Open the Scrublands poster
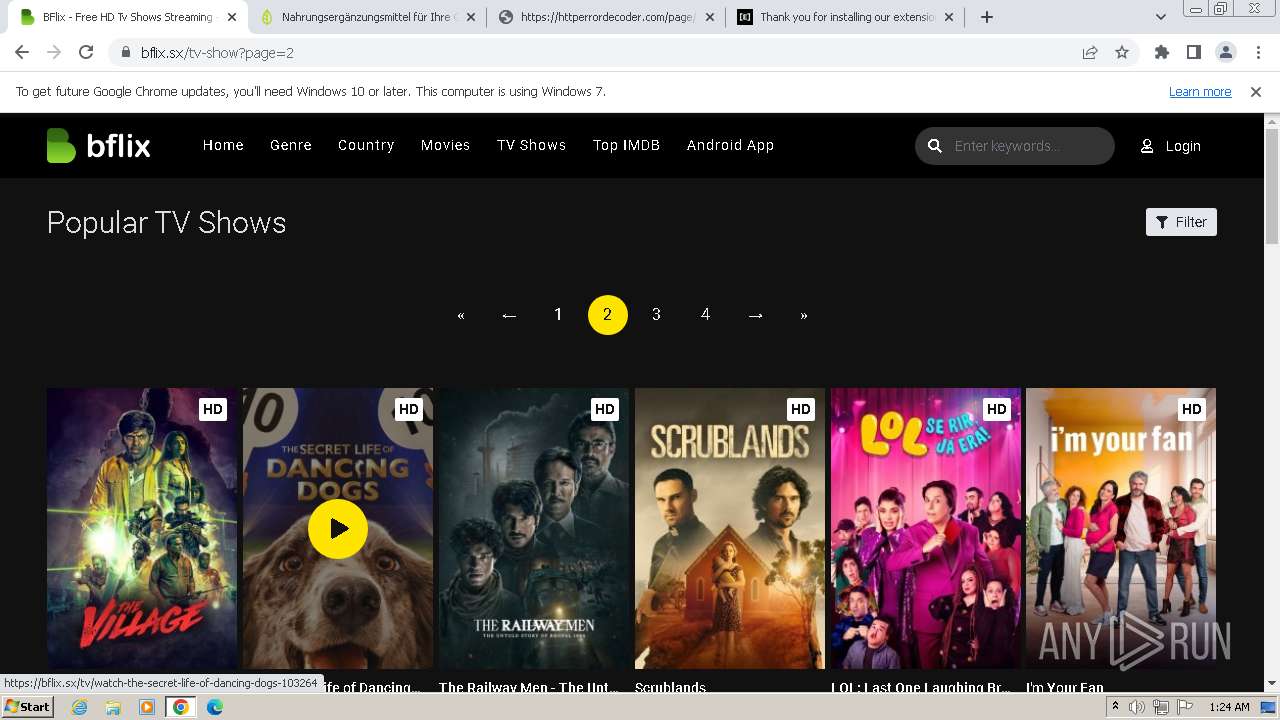The height and width of the screenshot is (720, 1280). click(730, 529)
